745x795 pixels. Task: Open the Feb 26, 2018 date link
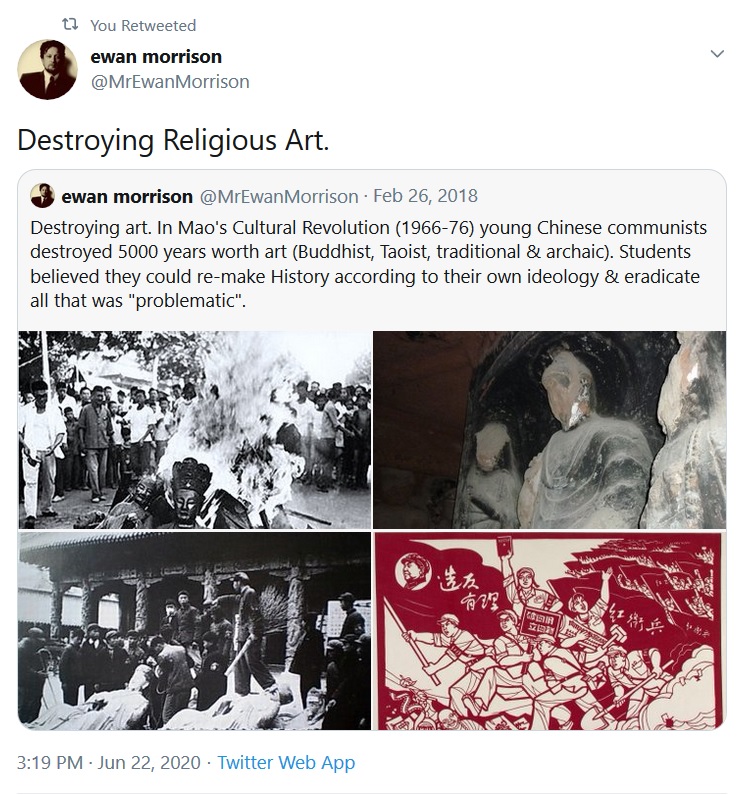pyautogui.click(x=425, y=196)
